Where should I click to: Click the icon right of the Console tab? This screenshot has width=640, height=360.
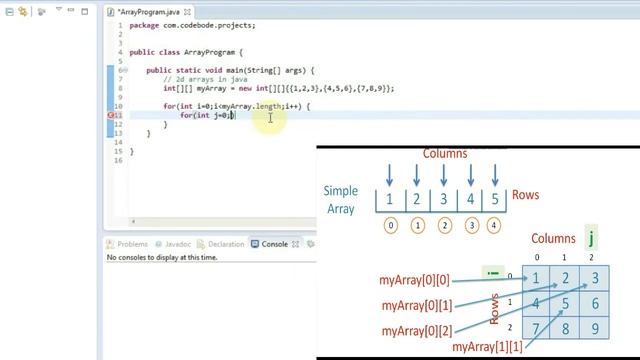click(311, 244)
